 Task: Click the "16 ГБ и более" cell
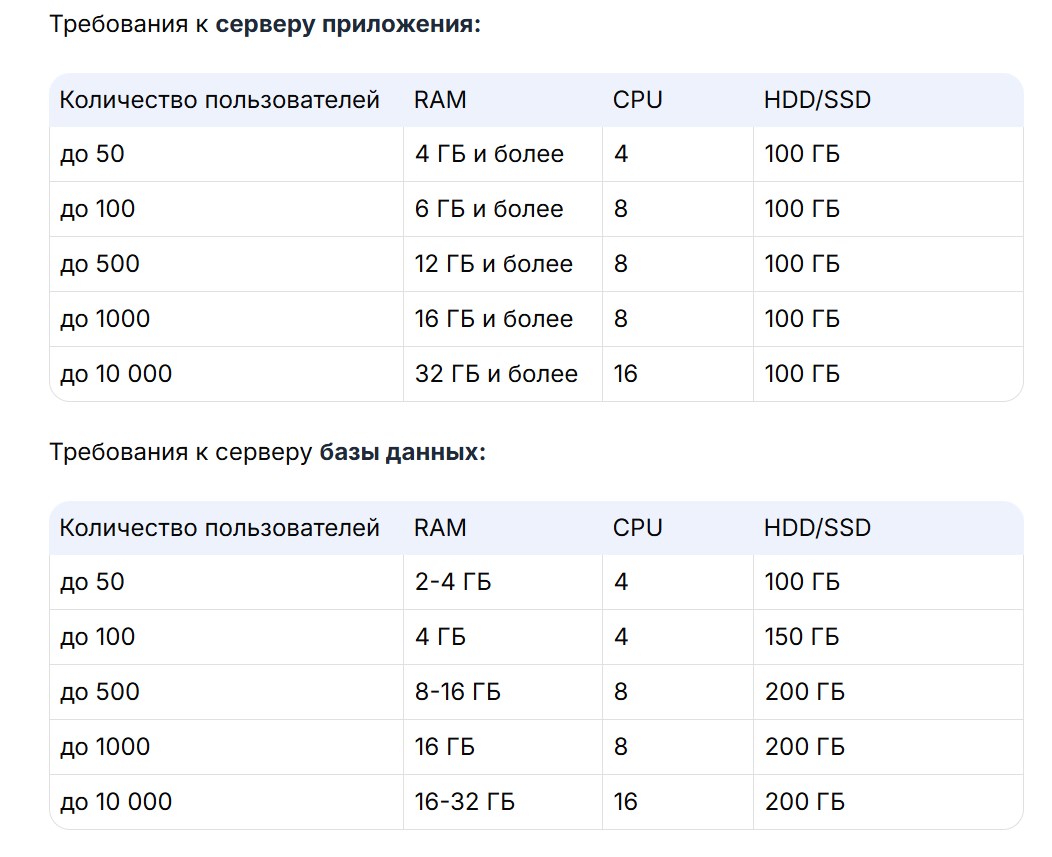click(x=494, y=319)
